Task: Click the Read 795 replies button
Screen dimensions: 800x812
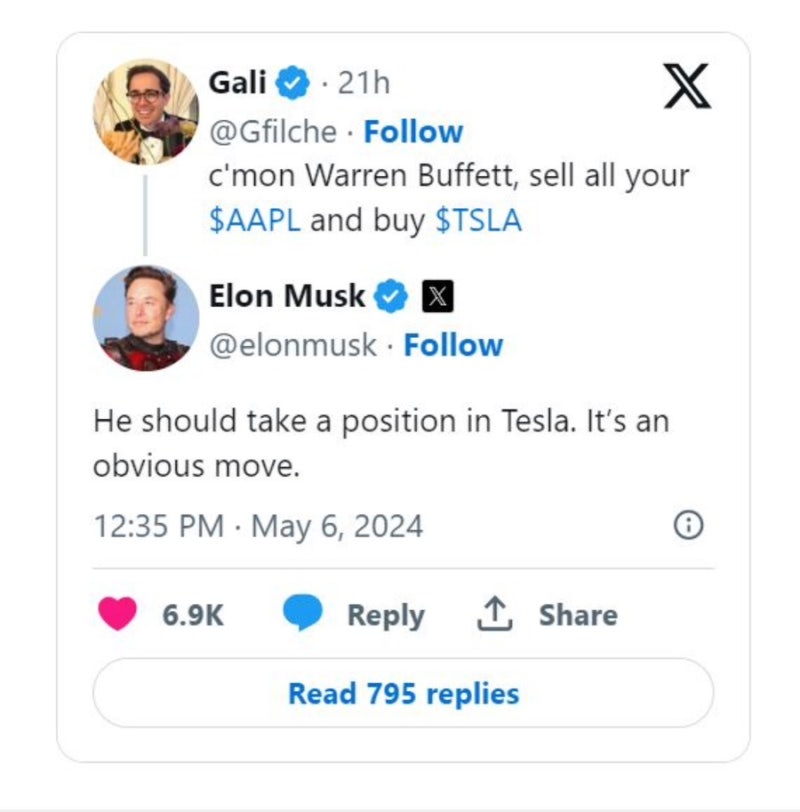Action: point(403,693)
